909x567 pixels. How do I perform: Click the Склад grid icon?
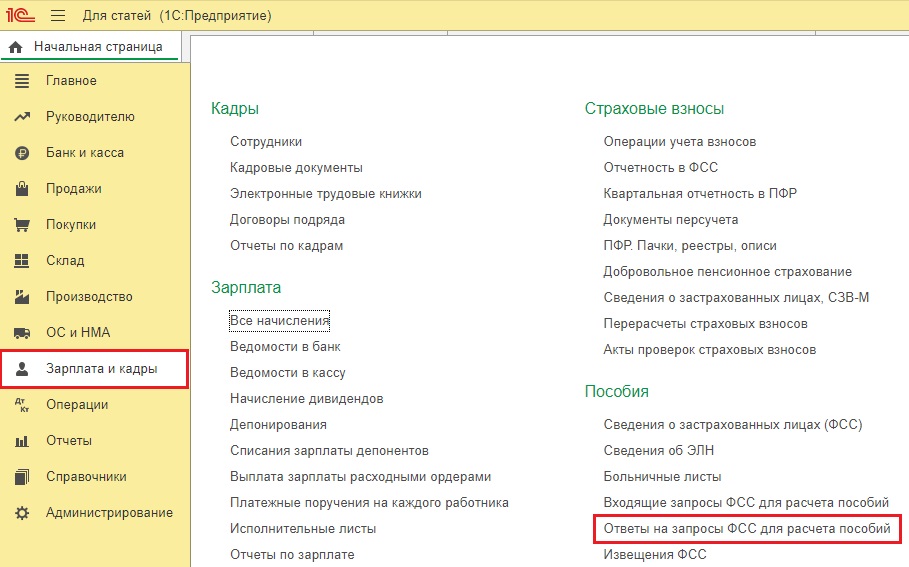[22, 261]
